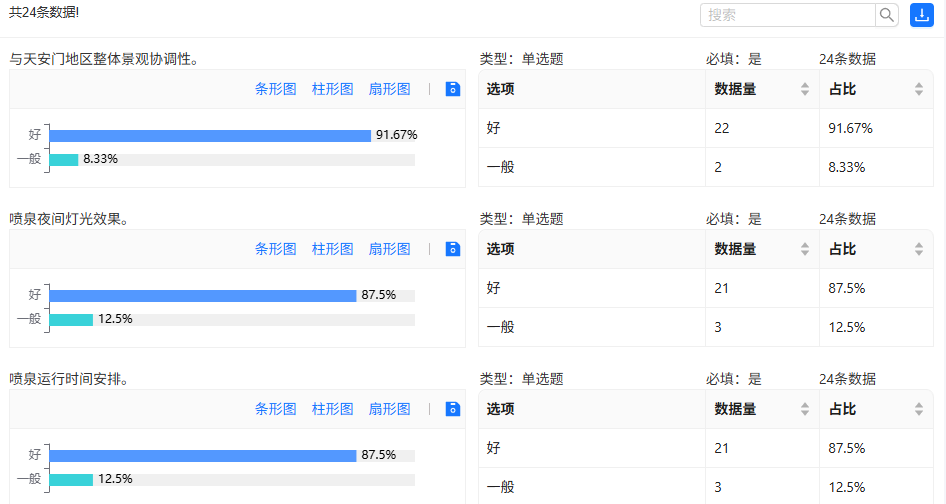Click the 好 row with 22 in first table

[706, 129]
